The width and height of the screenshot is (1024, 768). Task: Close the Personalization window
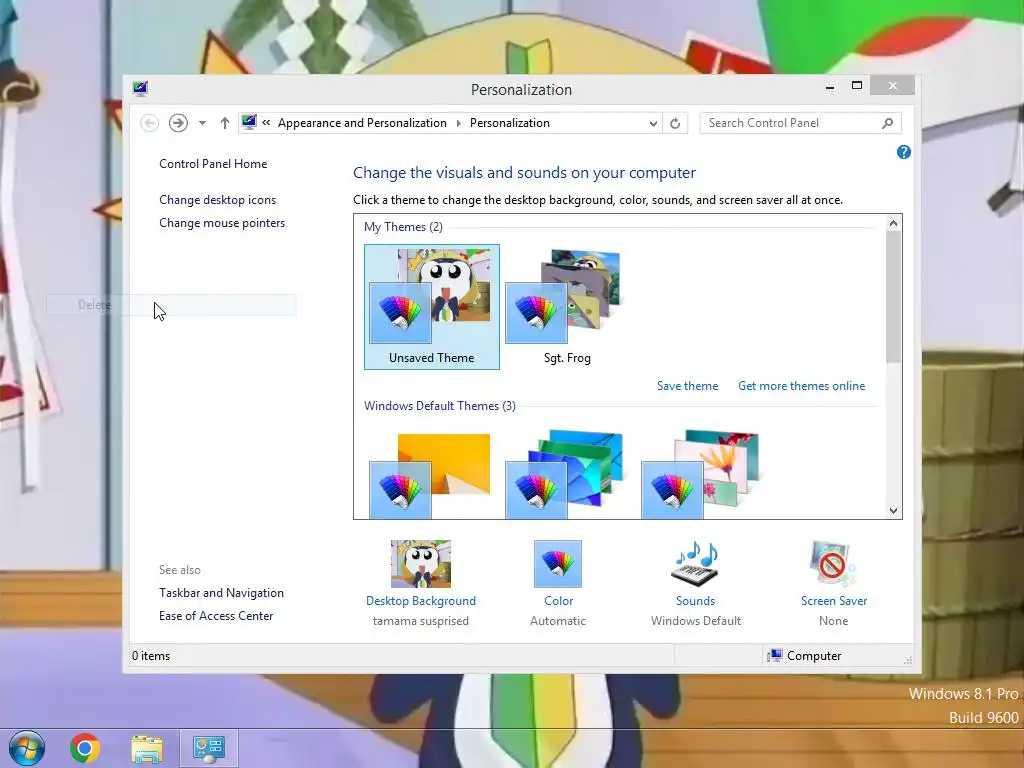[x=893, y=86]
